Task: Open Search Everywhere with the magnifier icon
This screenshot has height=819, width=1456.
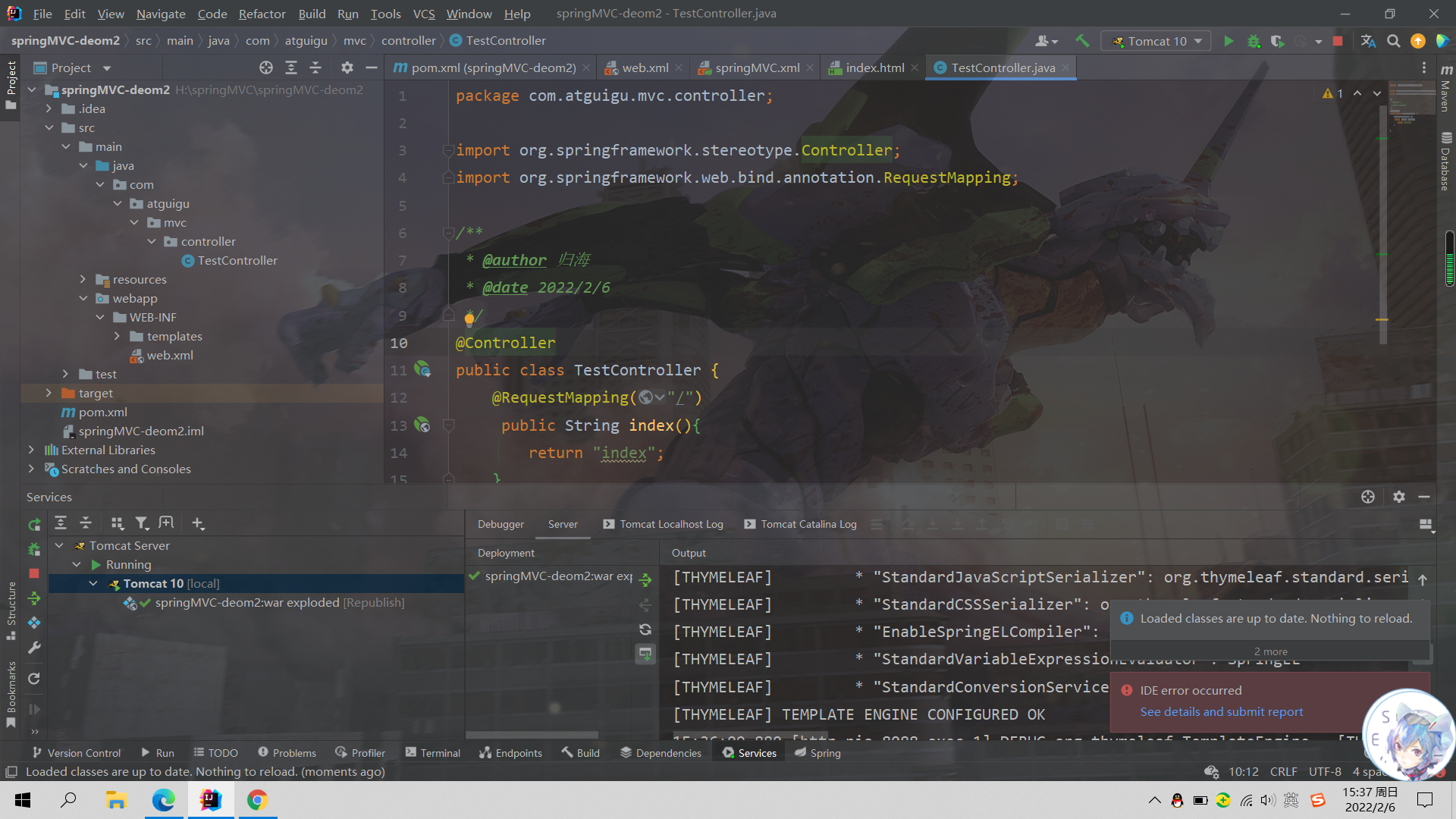Action: (1393, 41)
